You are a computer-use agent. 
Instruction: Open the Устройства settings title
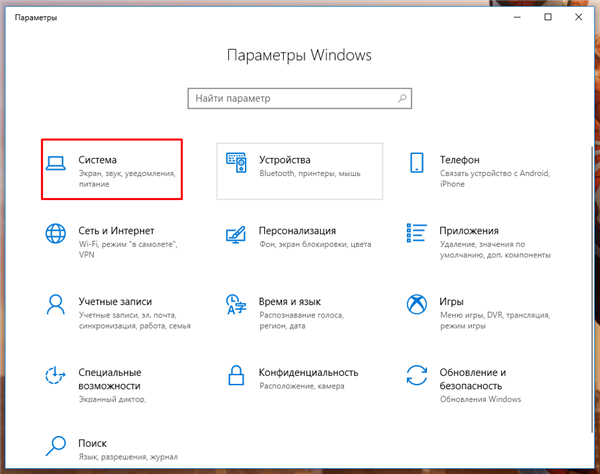coord(285,160)
